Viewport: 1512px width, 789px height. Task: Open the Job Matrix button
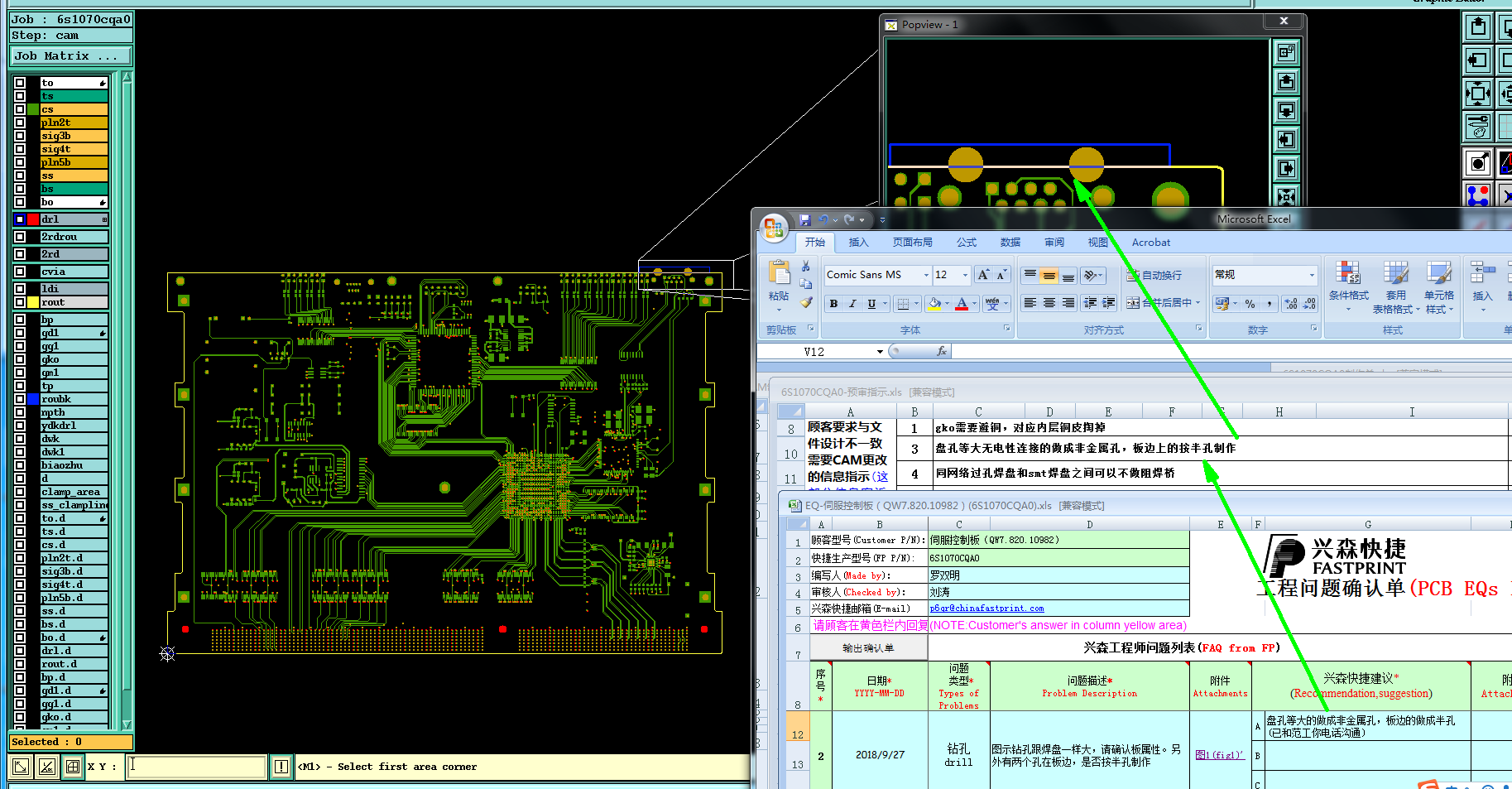pos(72,56)
